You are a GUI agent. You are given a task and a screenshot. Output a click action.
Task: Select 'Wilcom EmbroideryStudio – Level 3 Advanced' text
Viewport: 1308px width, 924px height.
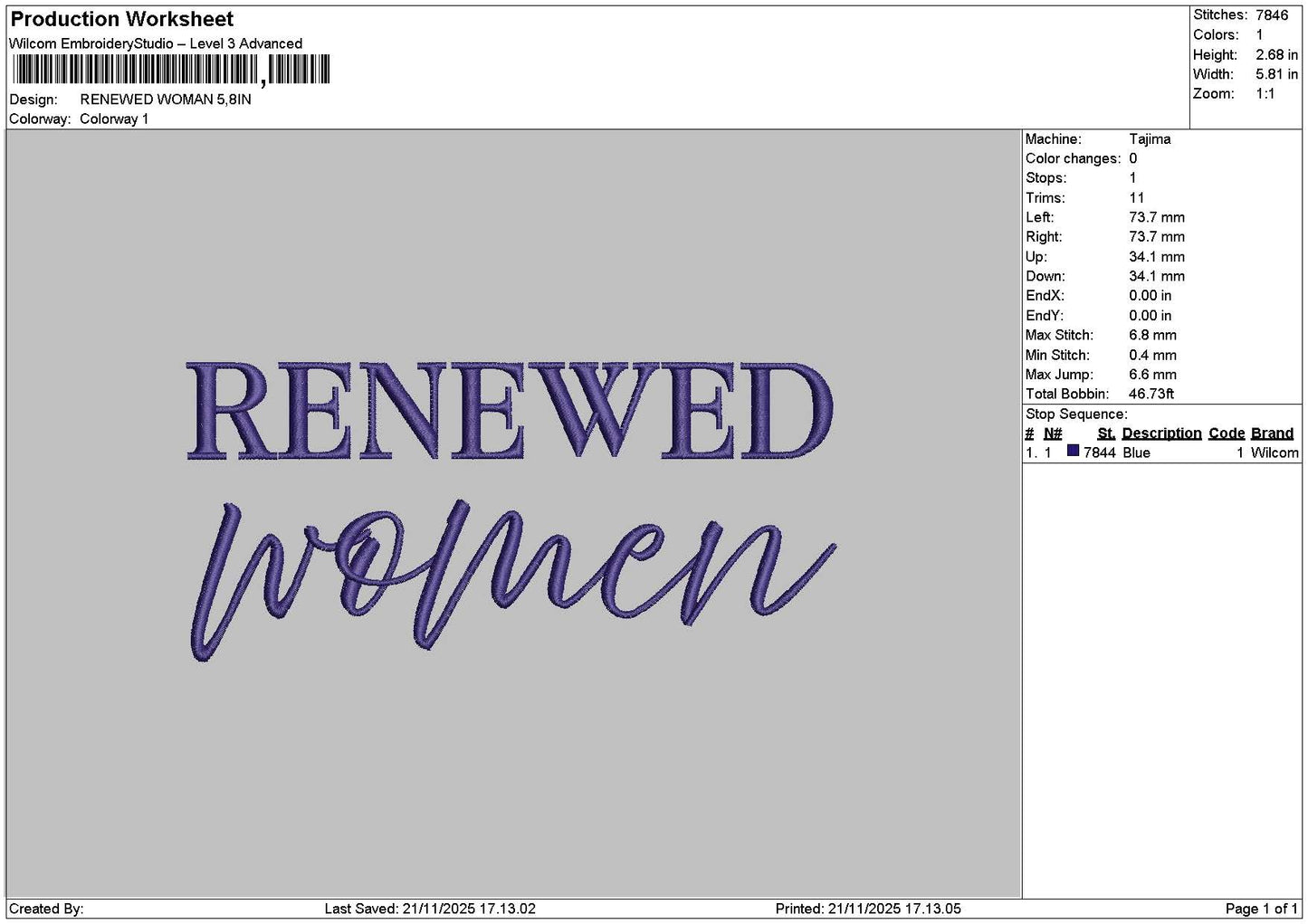pyautogui.click(x=156, y=43)
